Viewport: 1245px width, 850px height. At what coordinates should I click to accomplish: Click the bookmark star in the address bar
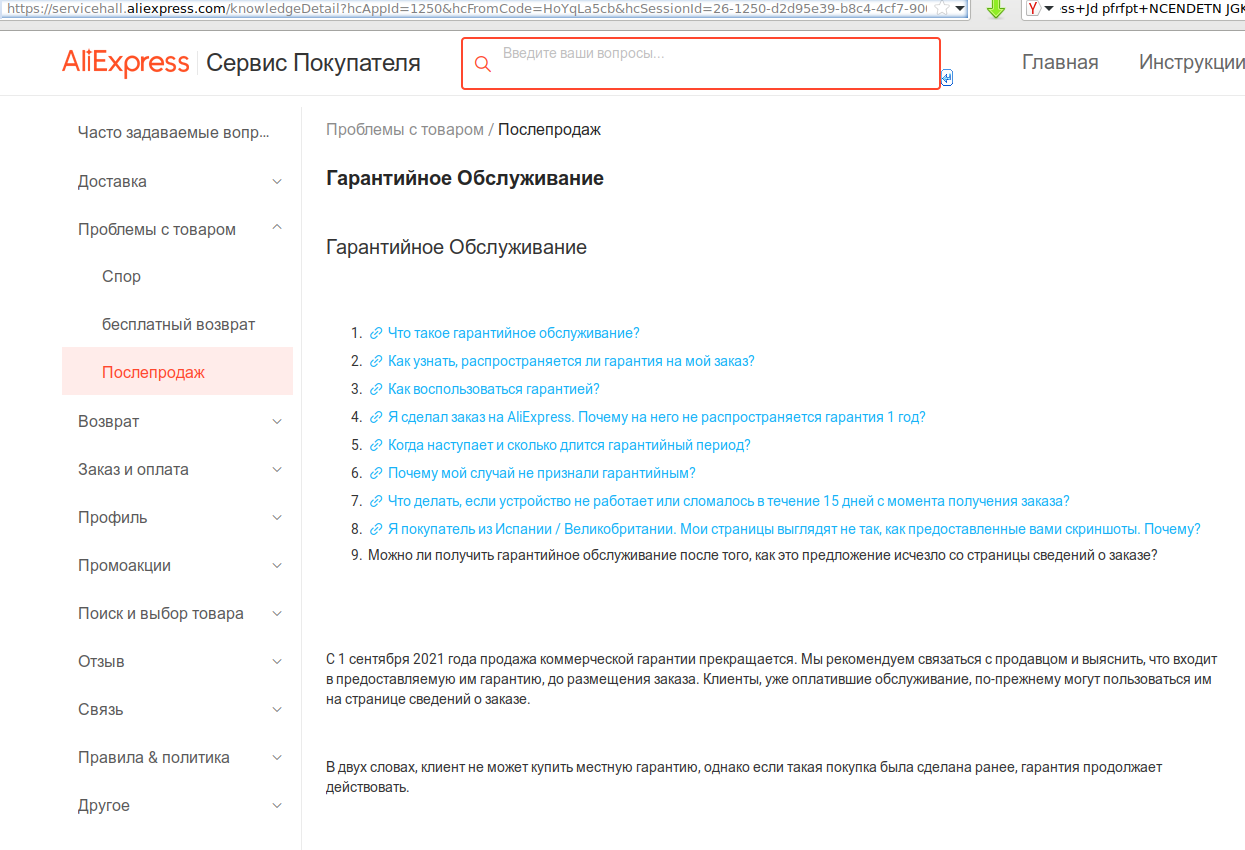click(x=941, y=8)
